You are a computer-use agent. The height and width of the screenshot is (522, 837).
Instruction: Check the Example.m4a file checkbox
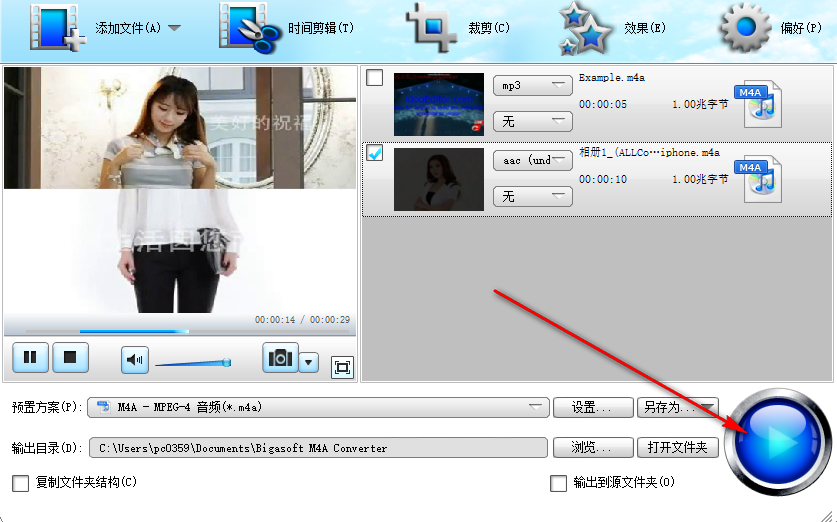click(375, 78)
